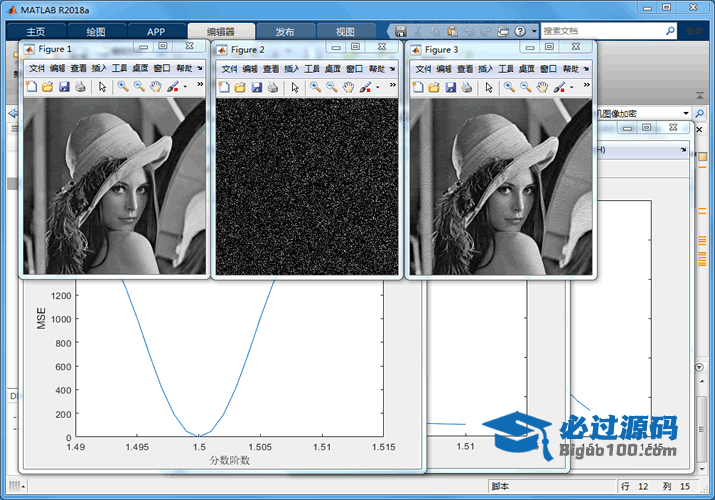The height and width of the screenshot is (500, 715).
Task: Open the 查看 menu in Figure 2
Action: 271,69
